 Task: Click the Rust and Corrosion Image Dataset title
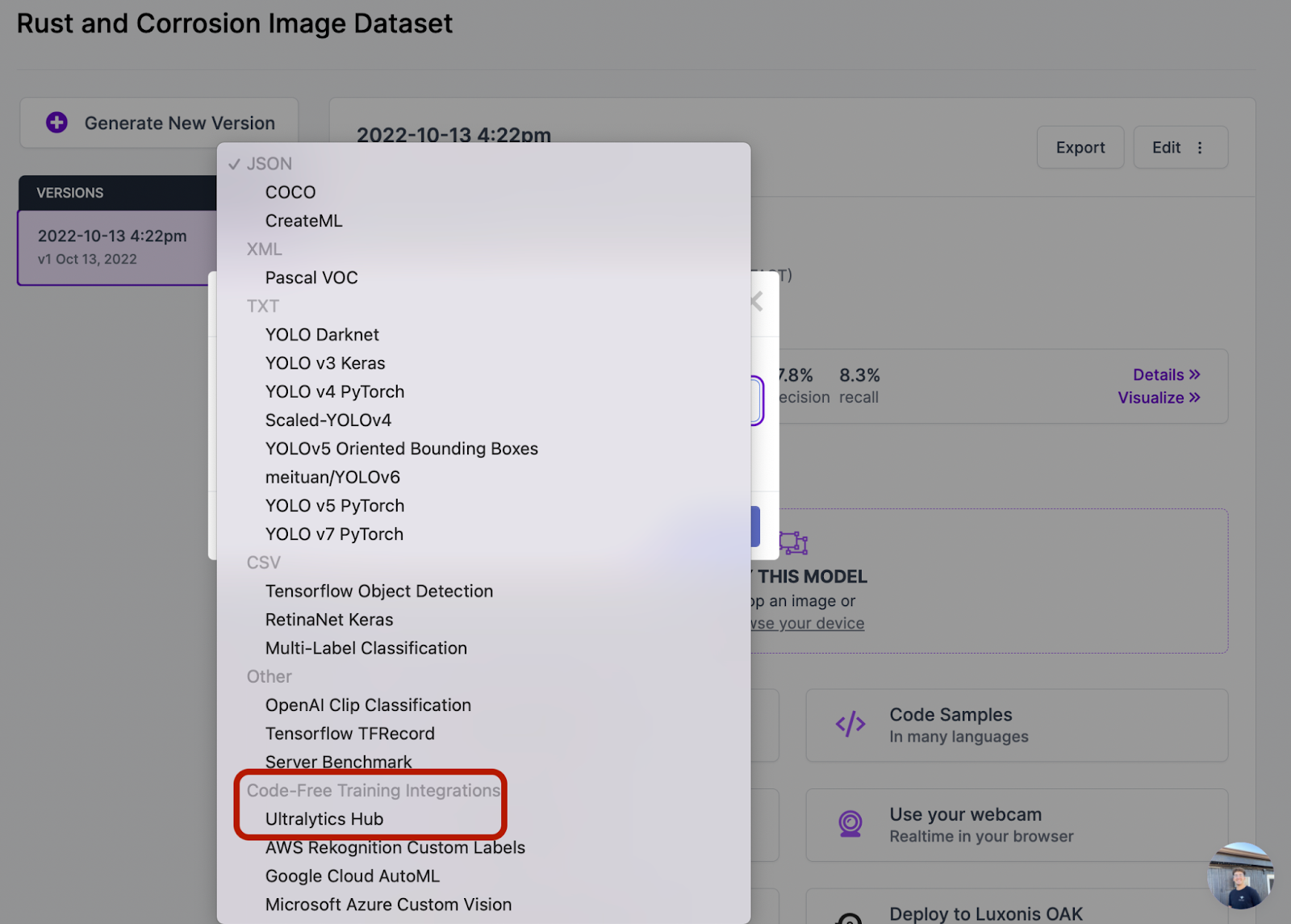pos(235,23)
